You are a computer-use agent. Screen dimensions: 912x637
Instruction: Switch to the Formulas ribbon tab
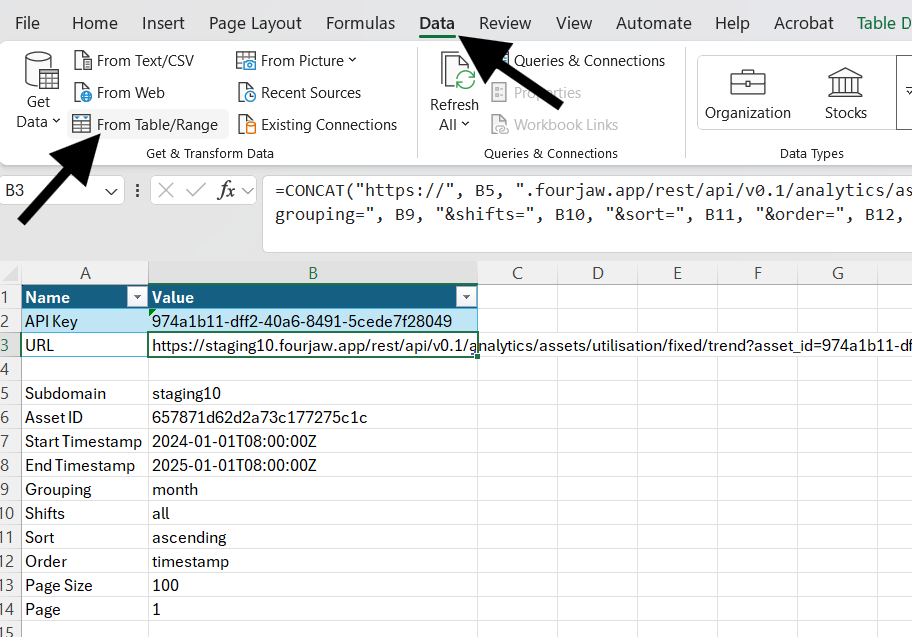(360, 23)
